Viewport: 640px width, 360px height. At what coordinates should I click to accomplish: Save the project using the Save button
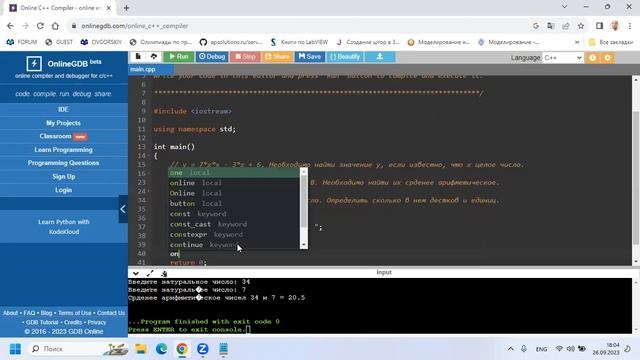point(310,57)
